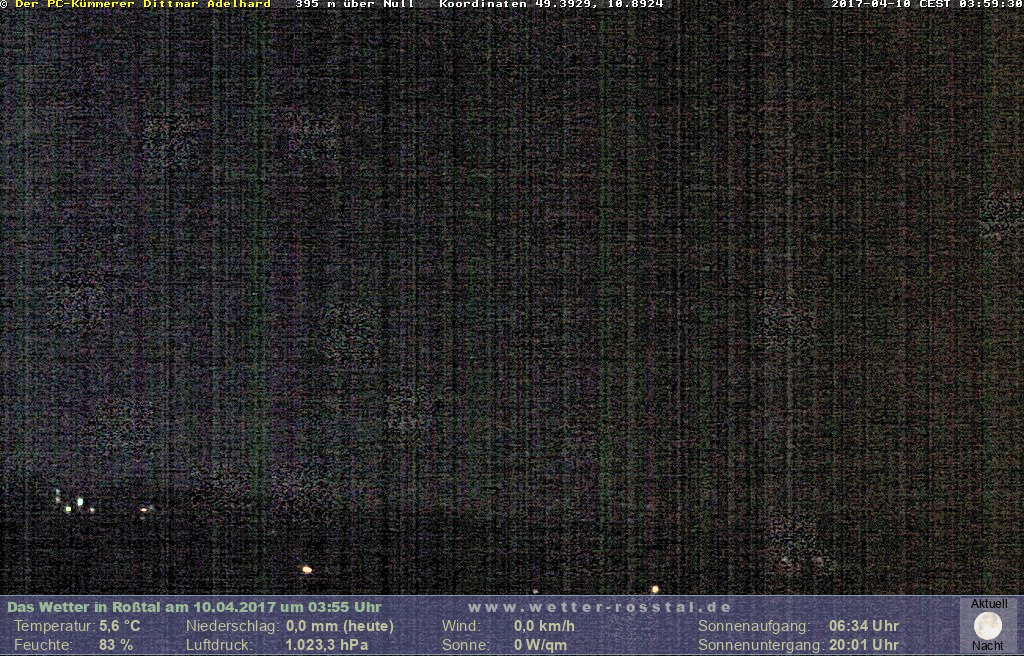Click the timestamp 2017-04-10 CEST 03:59:30
The height and width of the screenshot is (656, 1024).
(x=926, y=4)
